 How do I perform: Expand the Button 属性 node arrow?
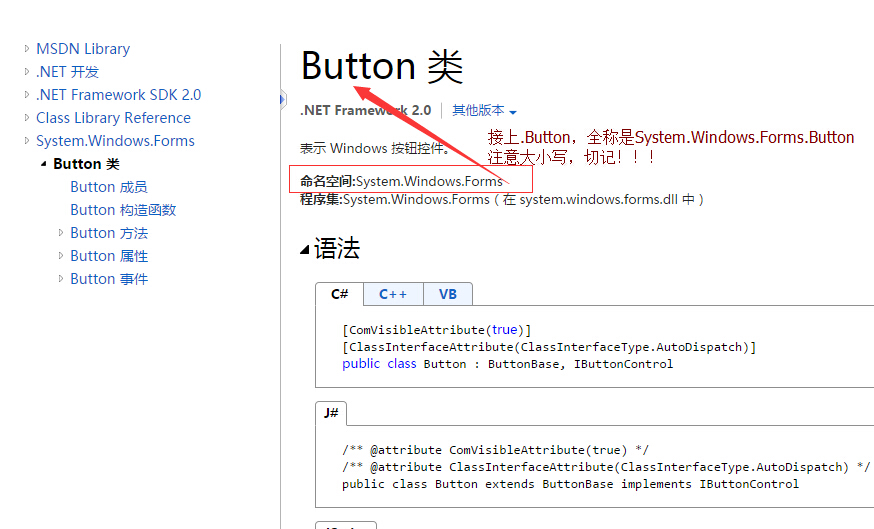tap(61, 256)
